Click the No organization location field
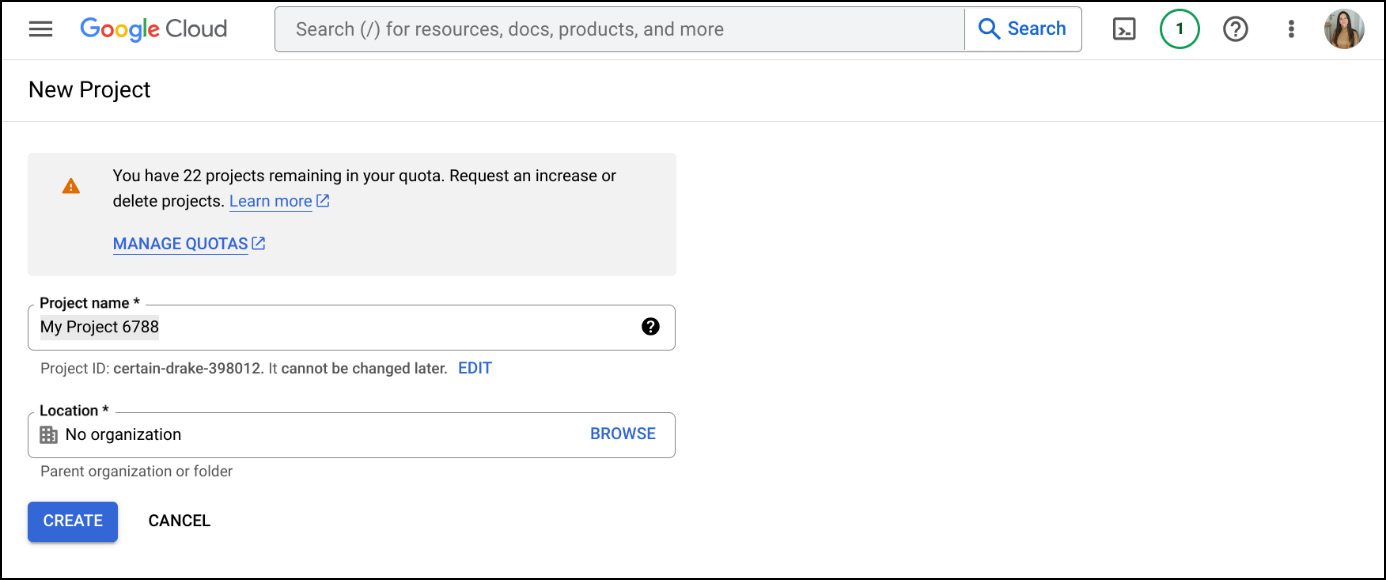The width and height of the screenshot is (1386, 580). (352, 435)
